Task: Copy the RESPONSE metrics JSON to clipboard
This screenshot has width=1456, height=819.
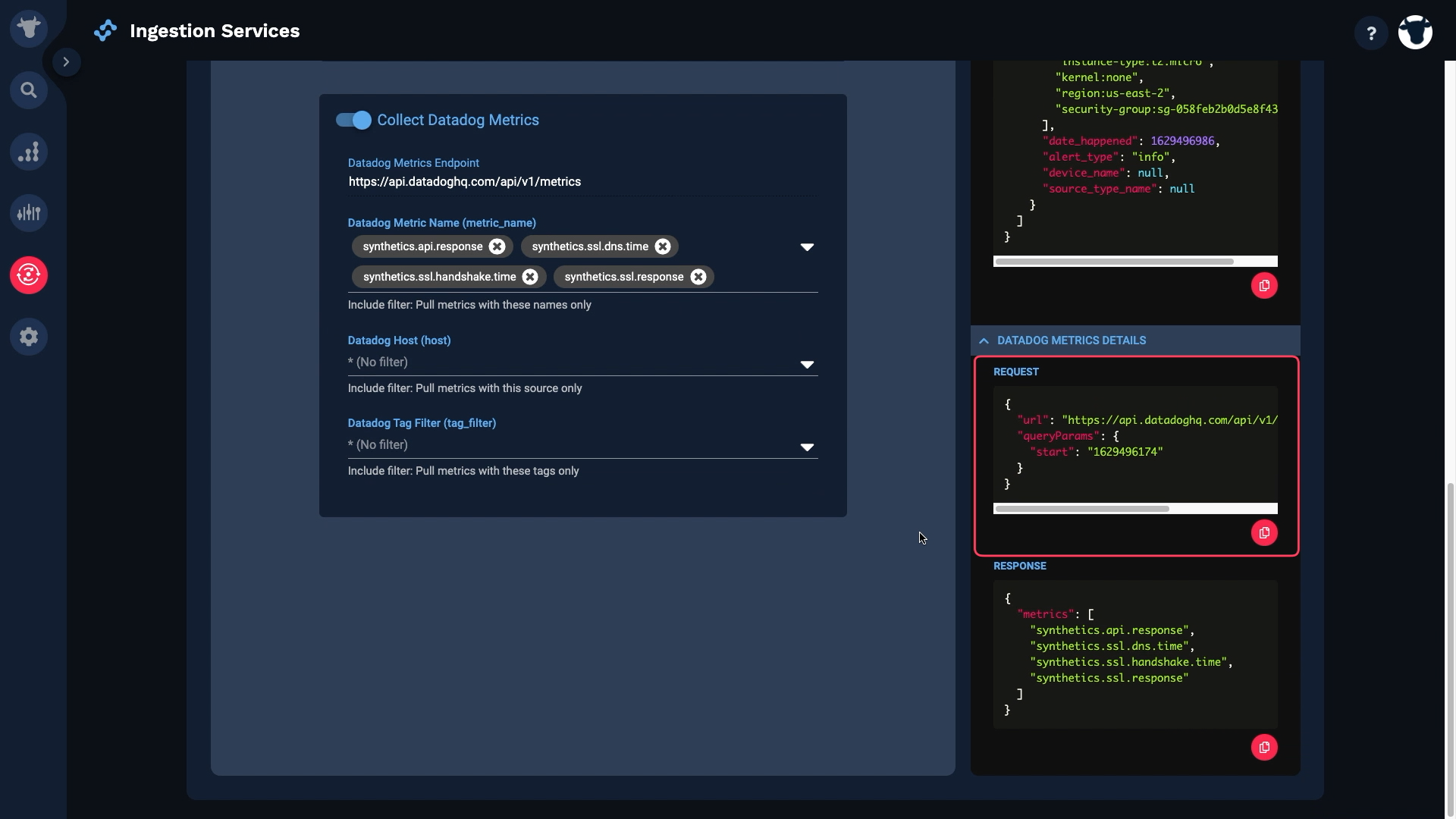Action: pyautogui.click(x=1264, y=748)
